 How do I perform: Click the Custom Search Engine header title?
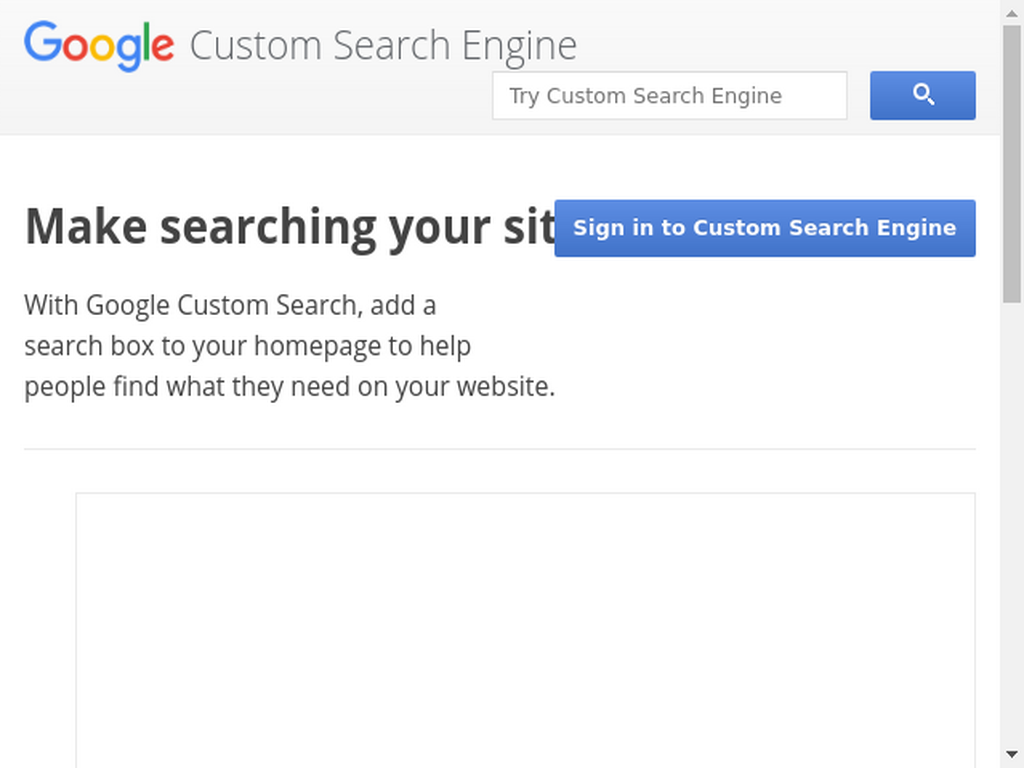383,46
